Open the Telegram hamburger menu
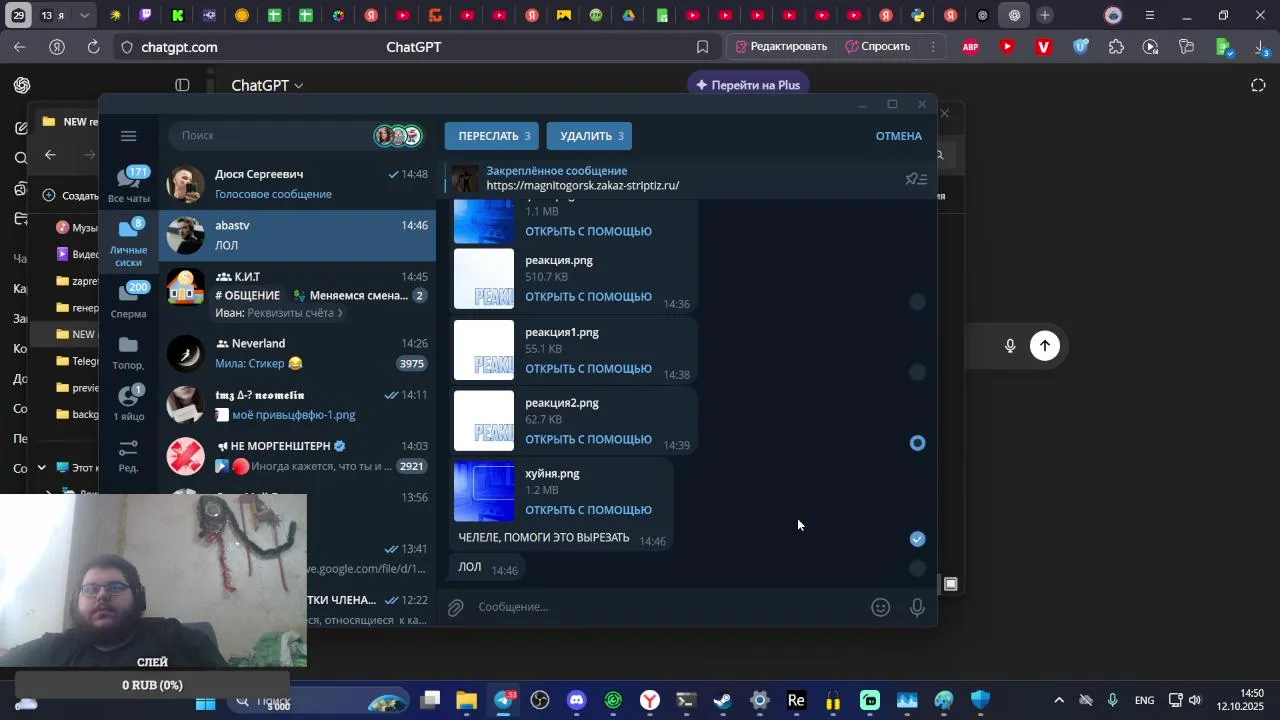 128,136
